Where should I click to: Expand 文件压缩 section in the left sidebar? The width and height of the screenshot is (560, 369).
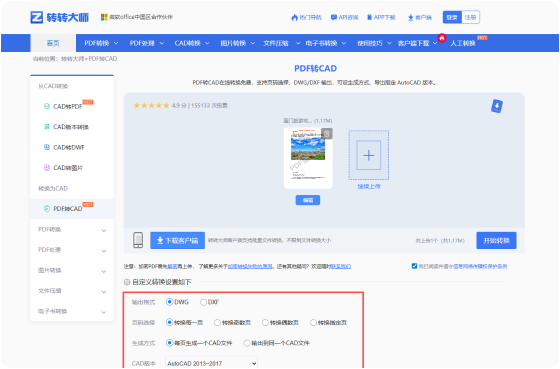[72, 291]
